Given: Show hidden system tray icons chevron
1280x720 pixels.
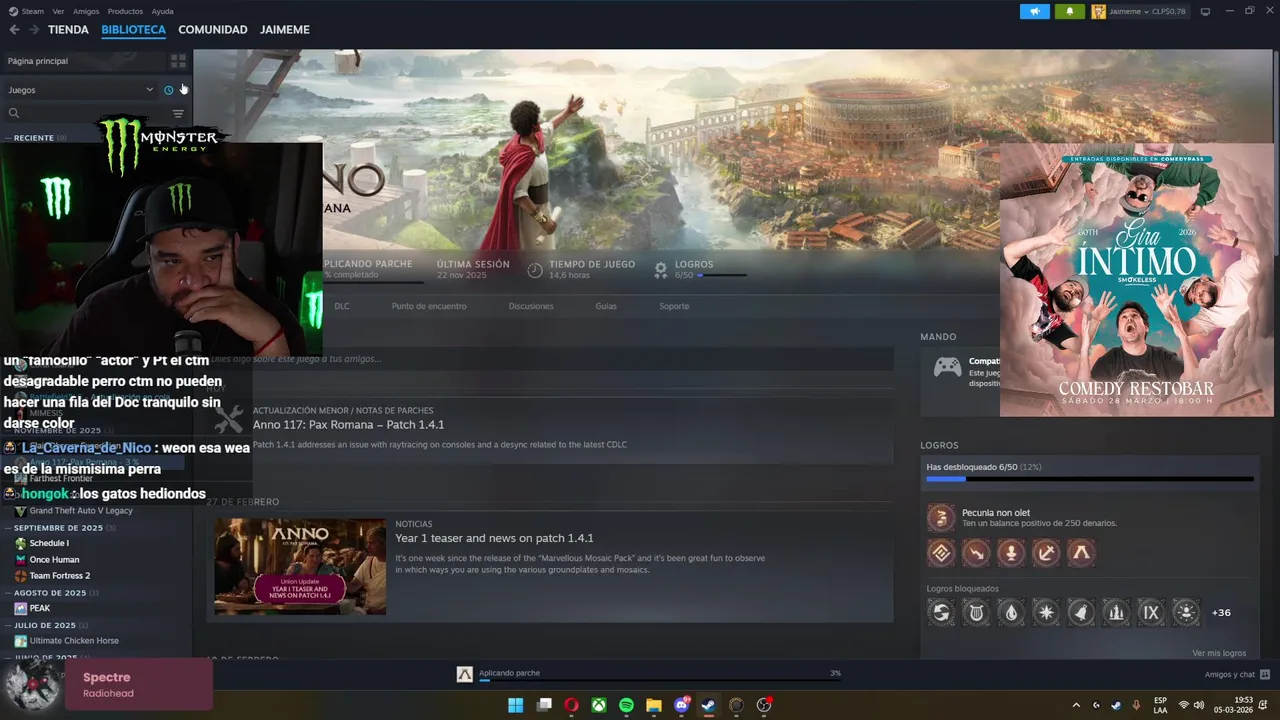Looking at the screenshot, I should pyautogui.click(x=1076, y=705).
